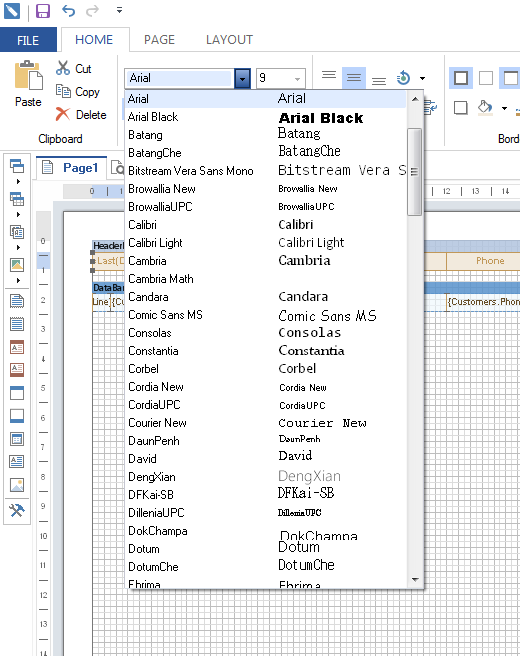Open the toolbox settings hammer and wrench icon

click(17, 510)
